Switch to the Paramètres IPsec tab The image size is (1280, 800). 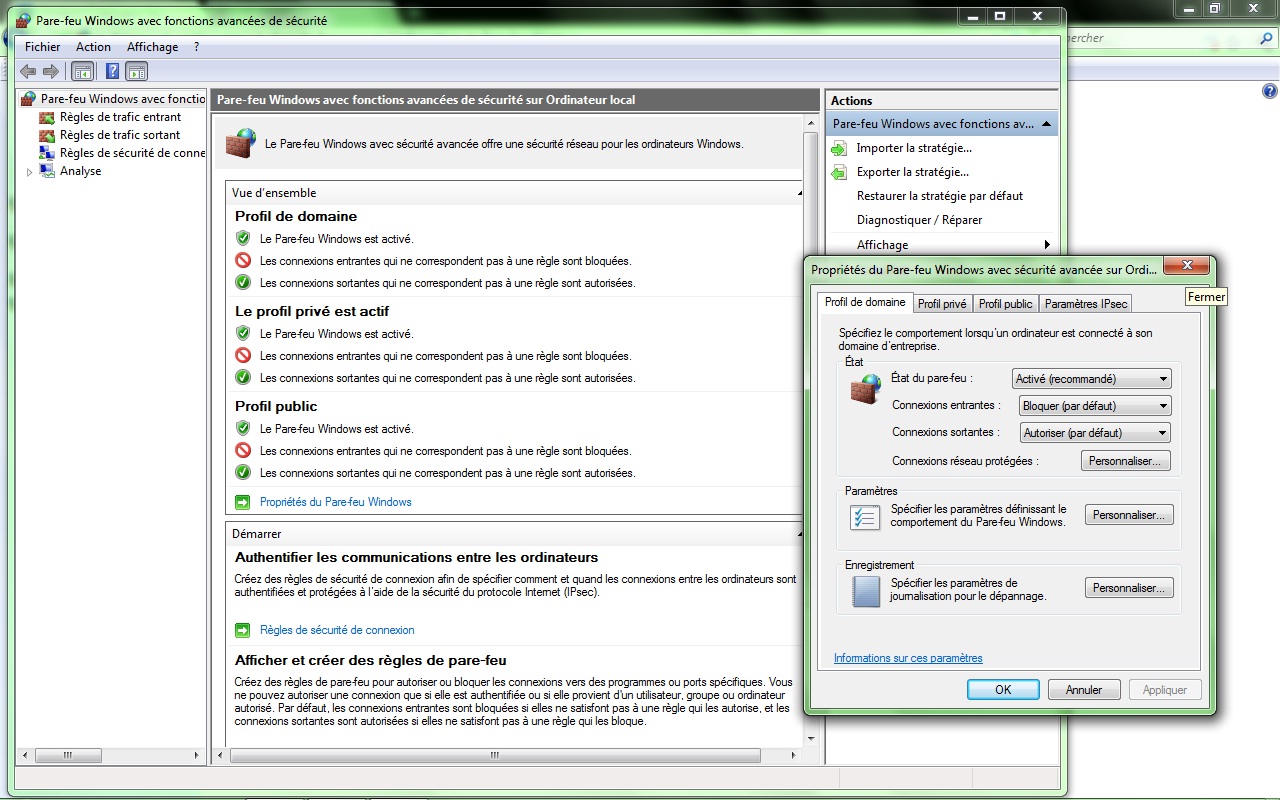[1086, 304]
